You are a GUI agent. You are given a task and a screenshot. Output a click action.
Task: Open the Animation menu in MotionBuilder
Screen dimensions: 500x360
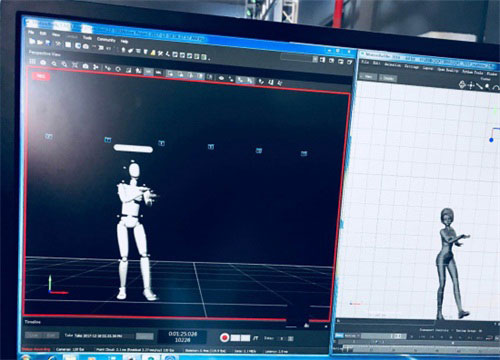(393, 65)
